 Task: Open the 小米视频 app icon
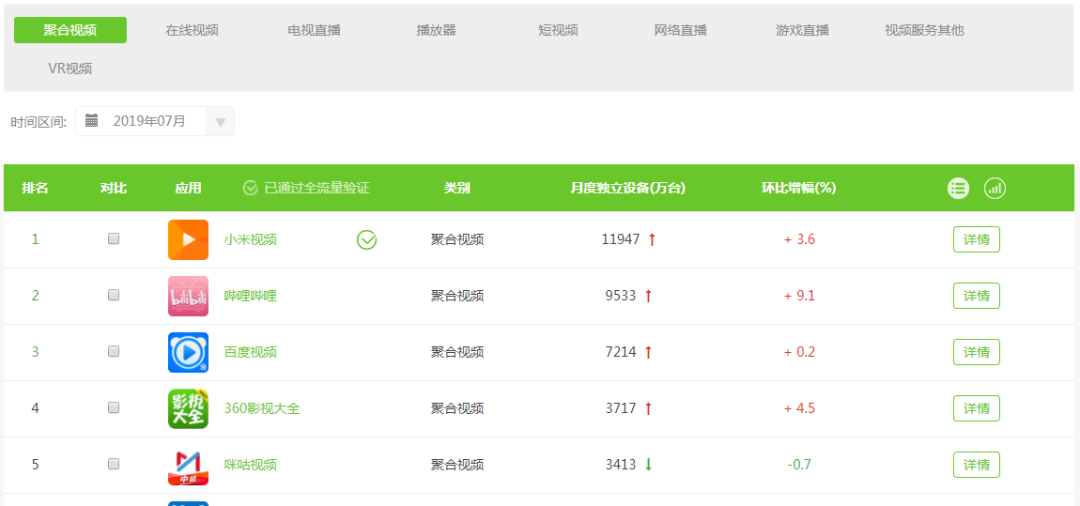pyautogui.click(x=188, y=240)
